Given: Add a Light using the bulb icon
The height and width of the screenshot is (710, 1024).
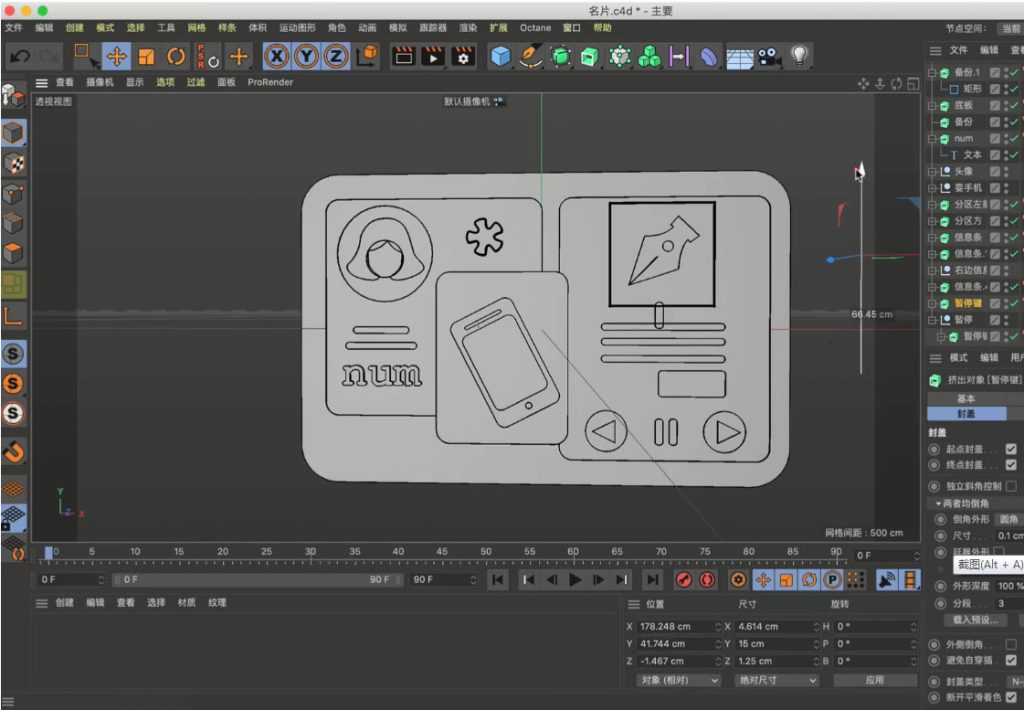Looking at the screenshot, I should click(799, 57).
